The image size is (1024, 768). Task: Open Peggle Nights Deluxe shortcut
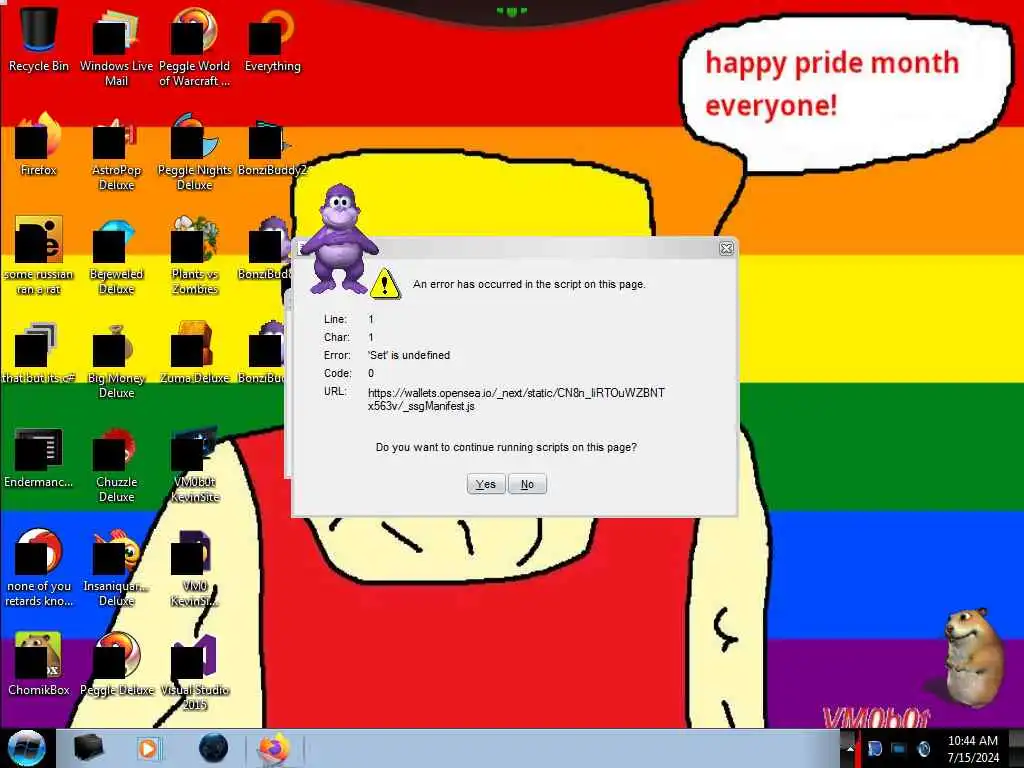tap(194, 152)
